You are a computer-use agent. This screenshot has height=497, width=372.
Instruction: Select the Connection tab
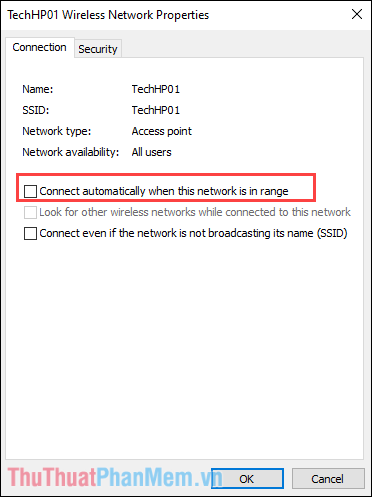[x=40, y=47]
